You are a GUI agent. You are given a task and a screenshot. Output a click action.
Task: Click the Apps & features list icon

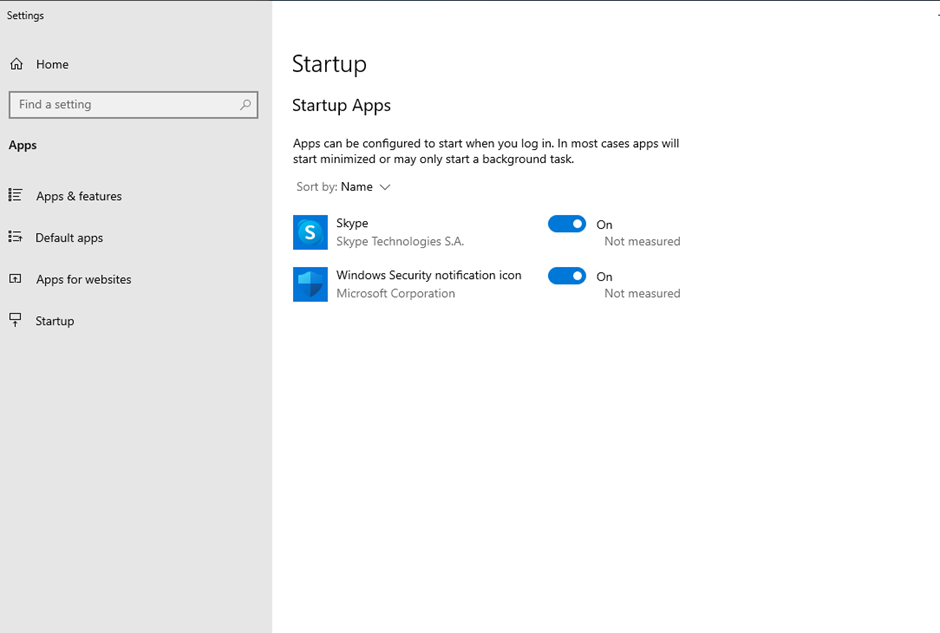coord(15,195)
